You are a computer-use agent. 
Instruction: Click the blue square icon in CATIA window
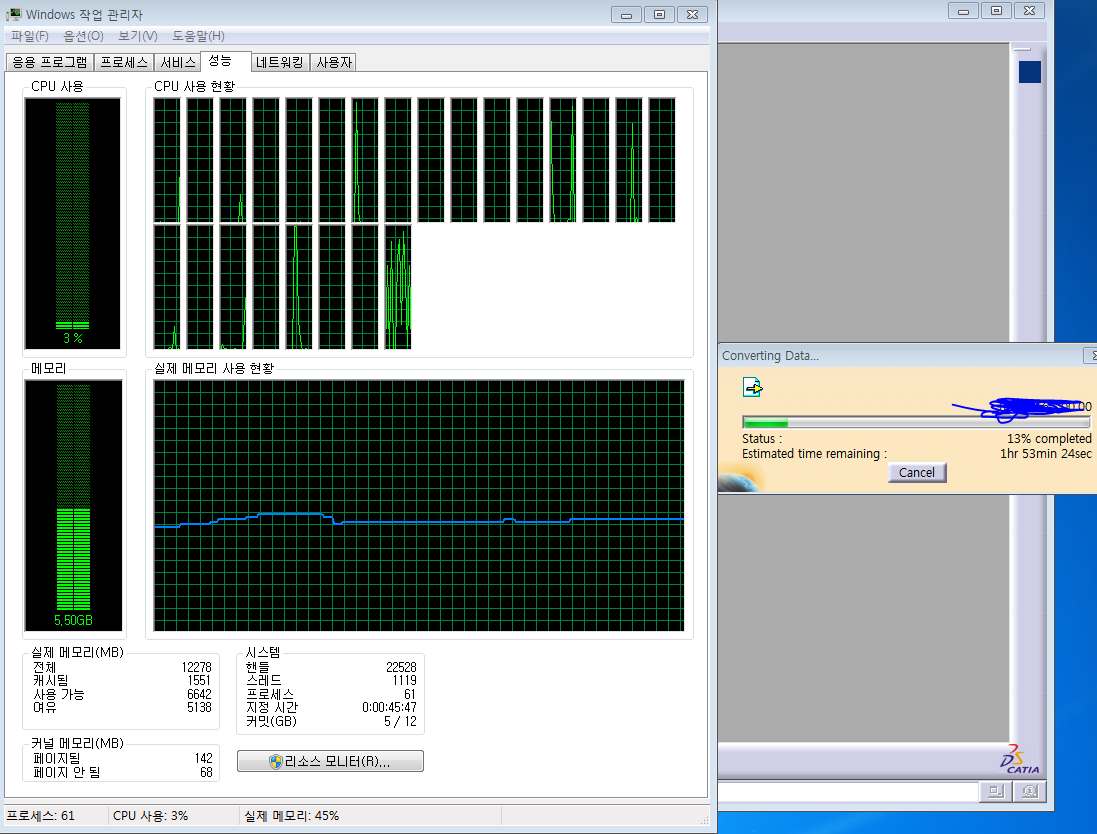[1030, 72]
